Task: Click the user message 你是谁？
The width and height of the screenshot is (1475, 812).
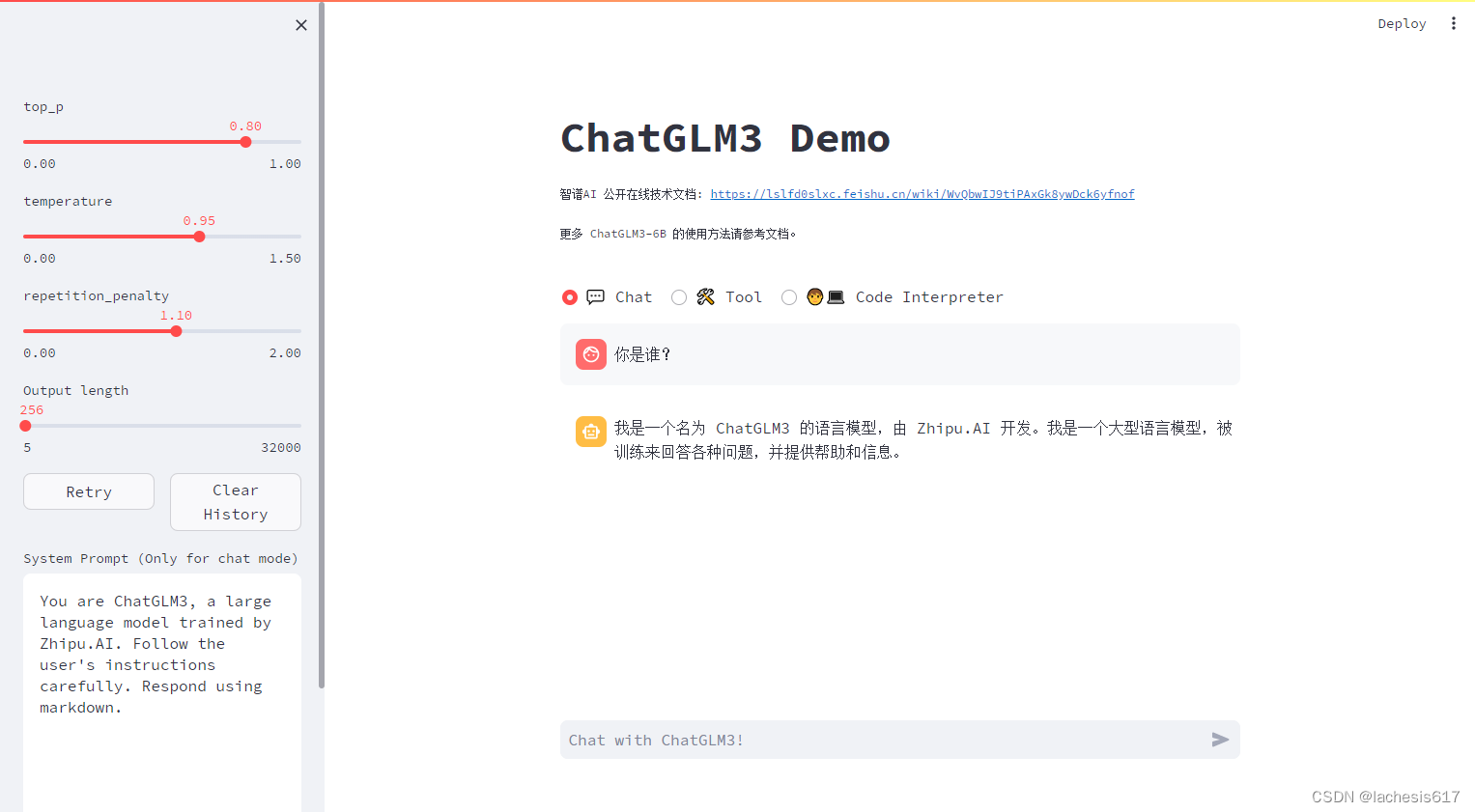Action: pyautogui.click(x=642, y=354)
